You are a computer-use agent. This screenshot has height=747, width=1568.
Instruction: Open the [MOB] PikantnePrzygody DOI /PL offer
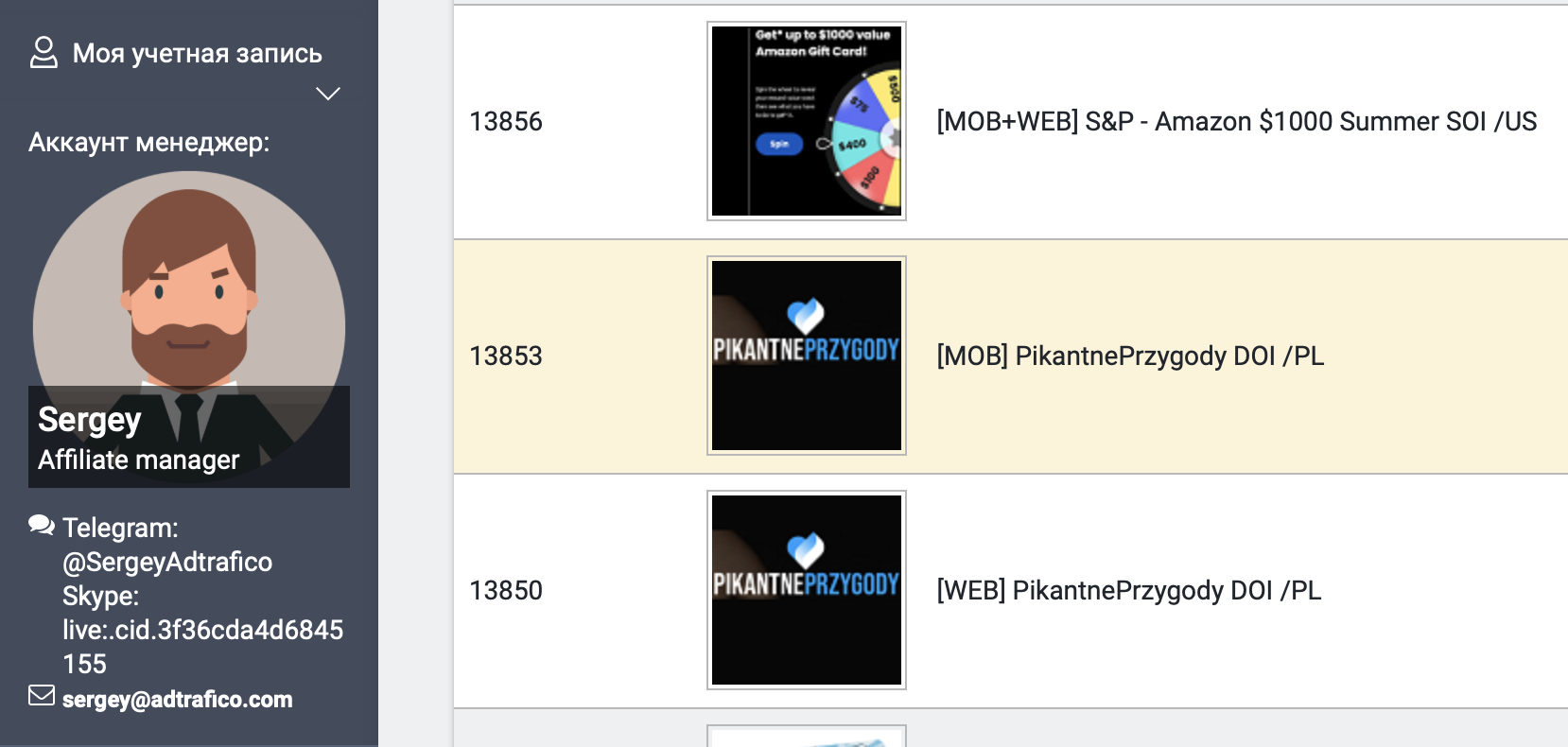(1130, 356)
